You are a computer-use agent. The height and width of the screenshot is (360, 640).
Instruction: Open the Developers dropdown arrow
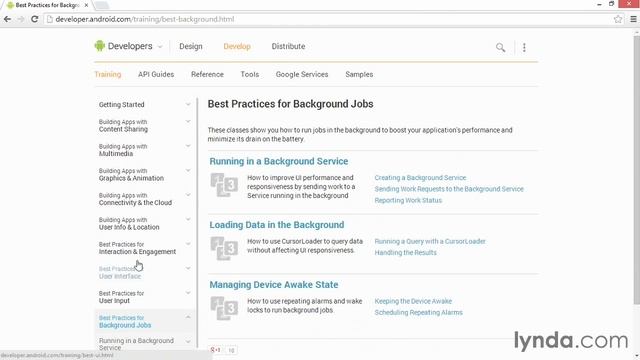160,47
